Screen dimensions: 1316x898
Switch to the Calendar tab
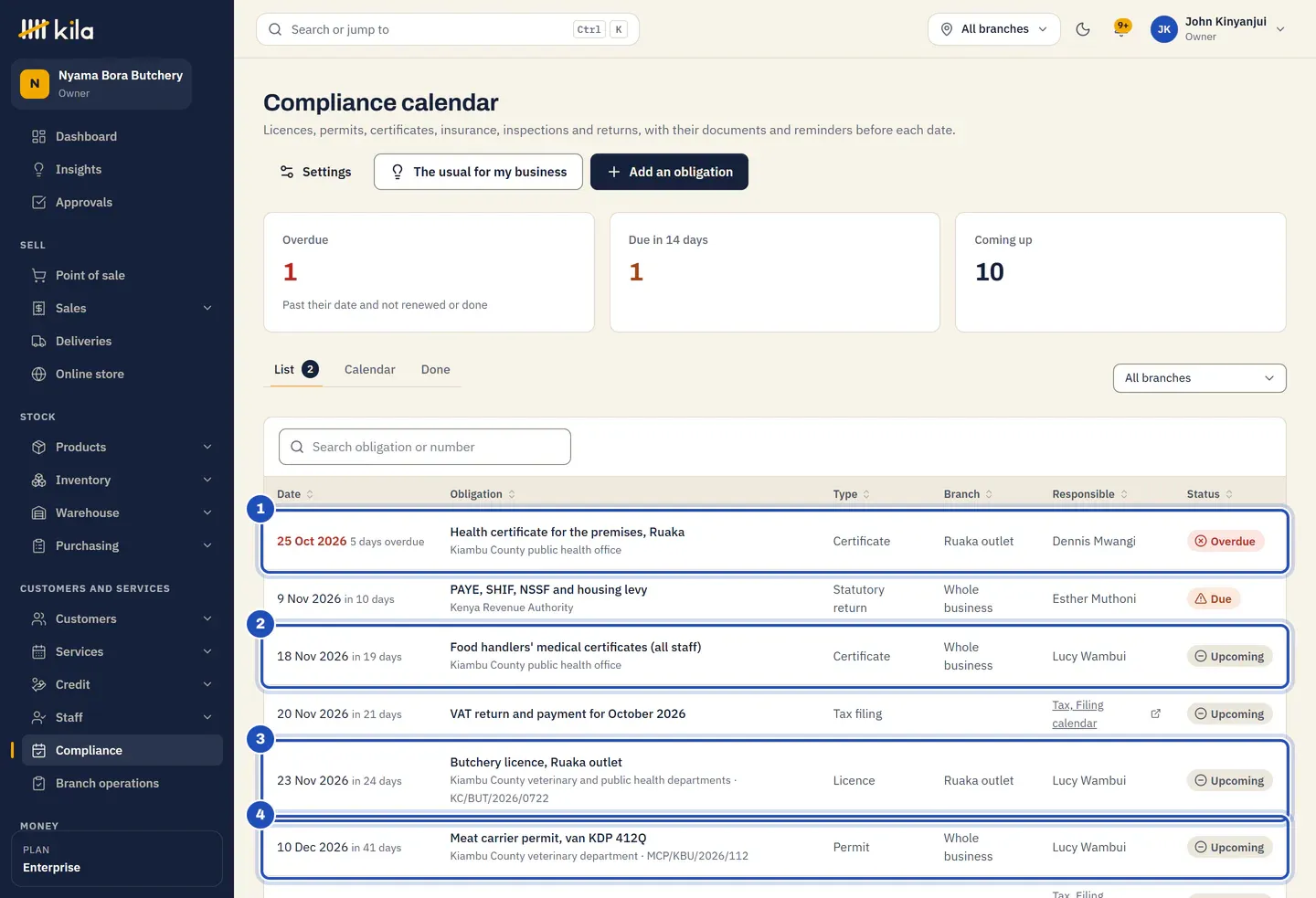pyautogui.click(x=369, y=370)
